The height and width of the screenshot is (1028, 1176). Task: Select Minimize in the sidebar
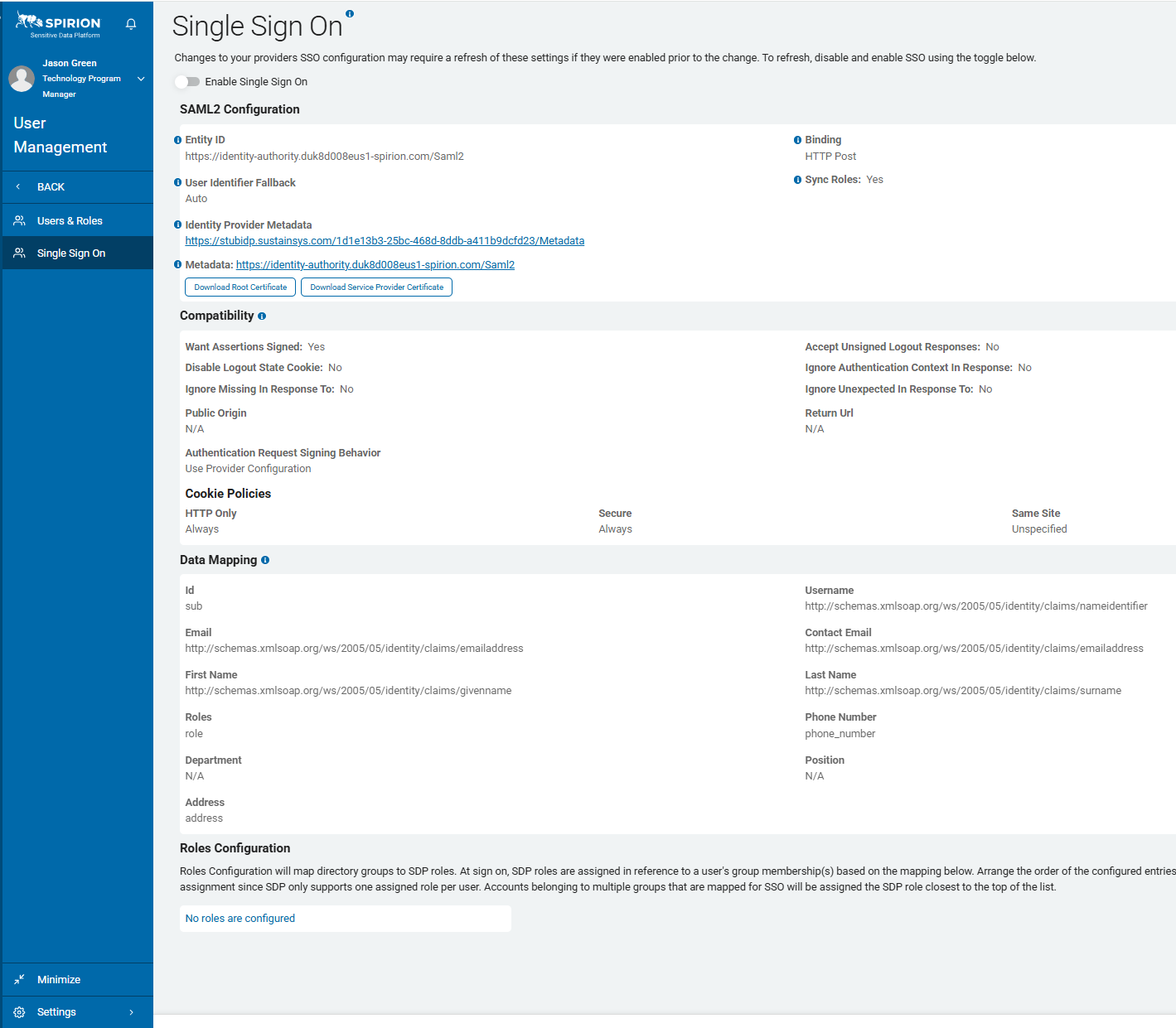(77, 979)
